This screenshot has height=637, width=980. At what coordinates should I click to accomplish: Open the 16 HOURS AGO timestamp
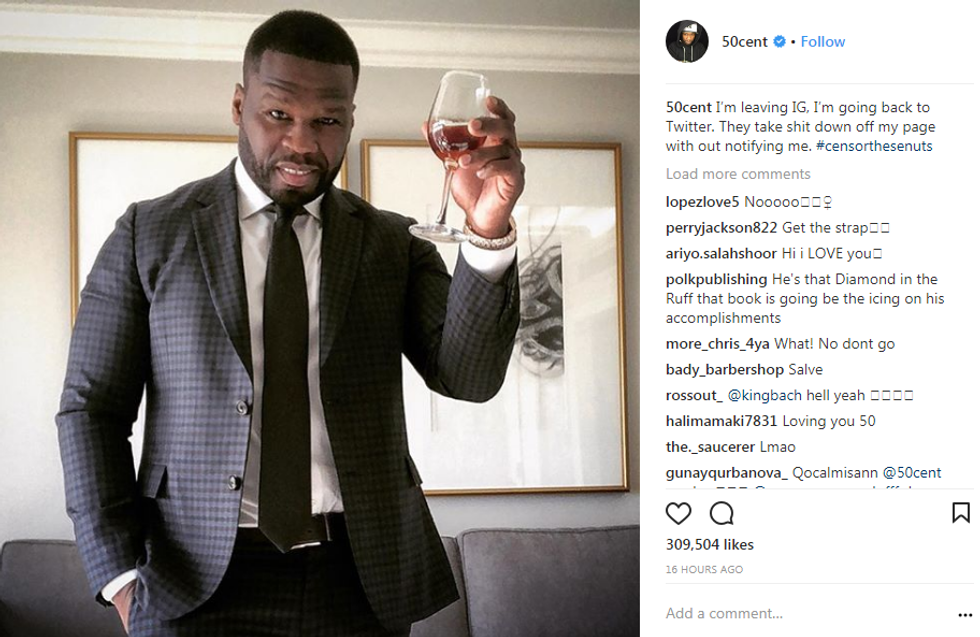704,569
